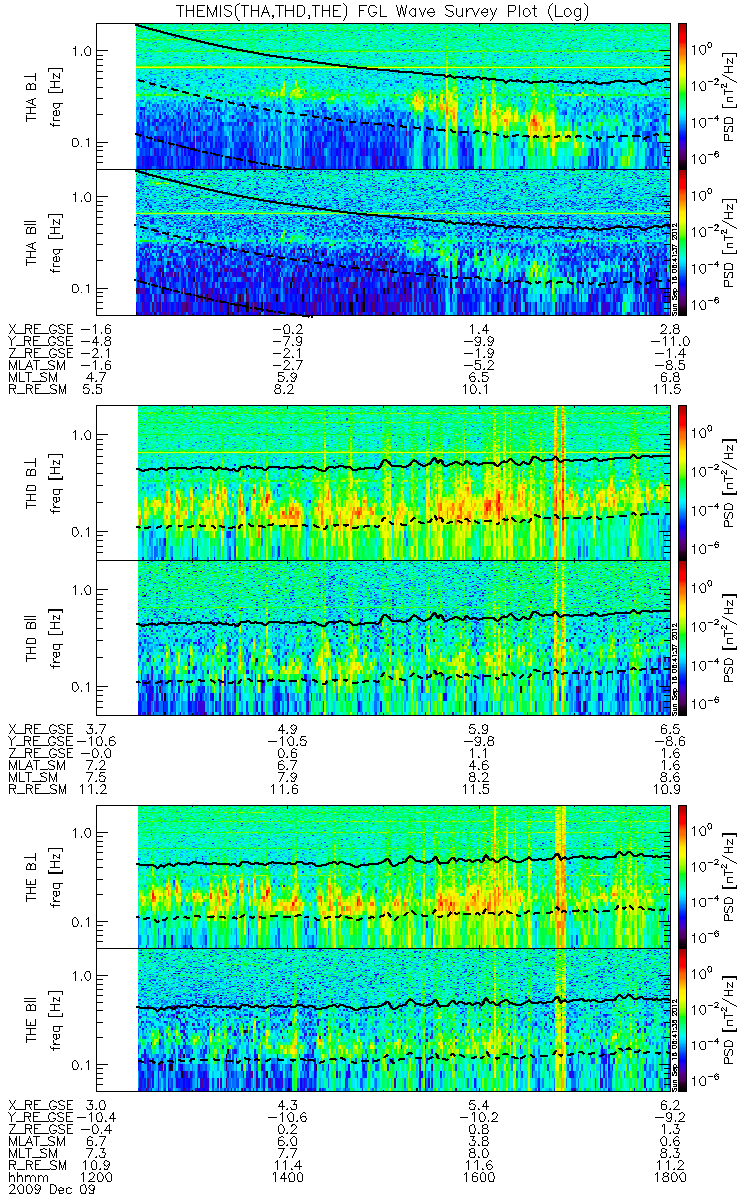This screenshot has height=1200, width=750.
Task: Click the PSD color bar beside THA B∥ panel
Action: coord(683,242)
